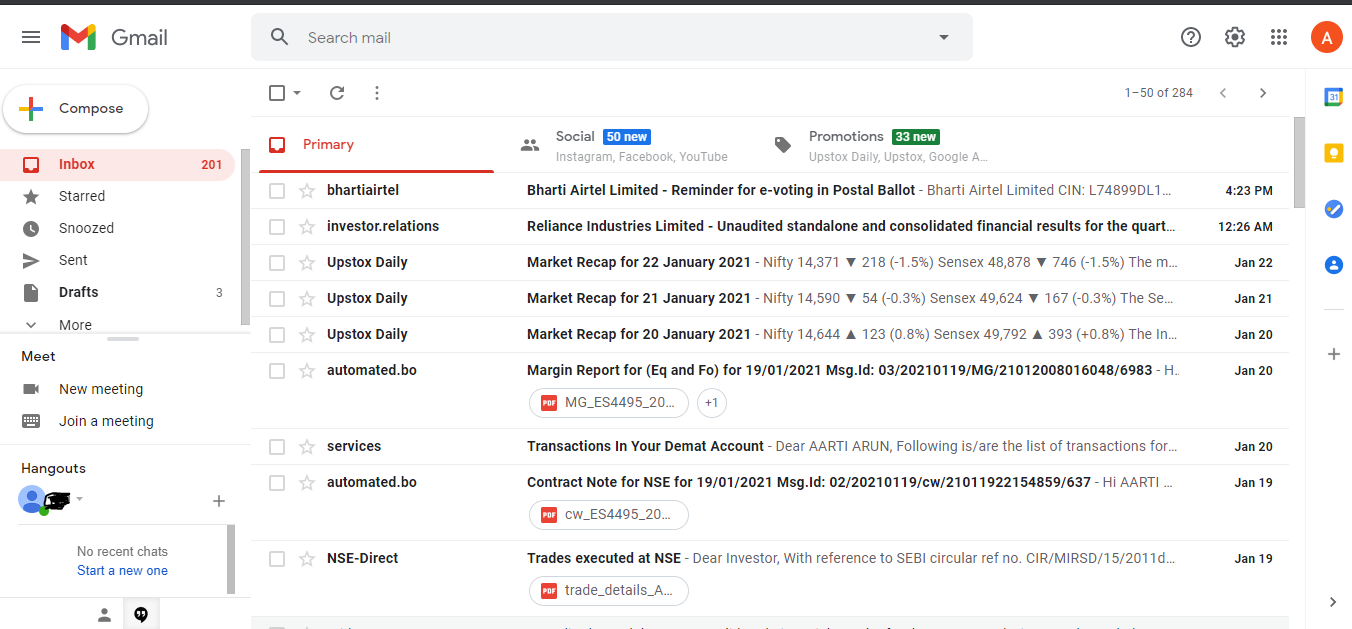Viewport: 1352px width, 629px height.
Task: Star the bhartiairtel email
Action: [307, 190]
